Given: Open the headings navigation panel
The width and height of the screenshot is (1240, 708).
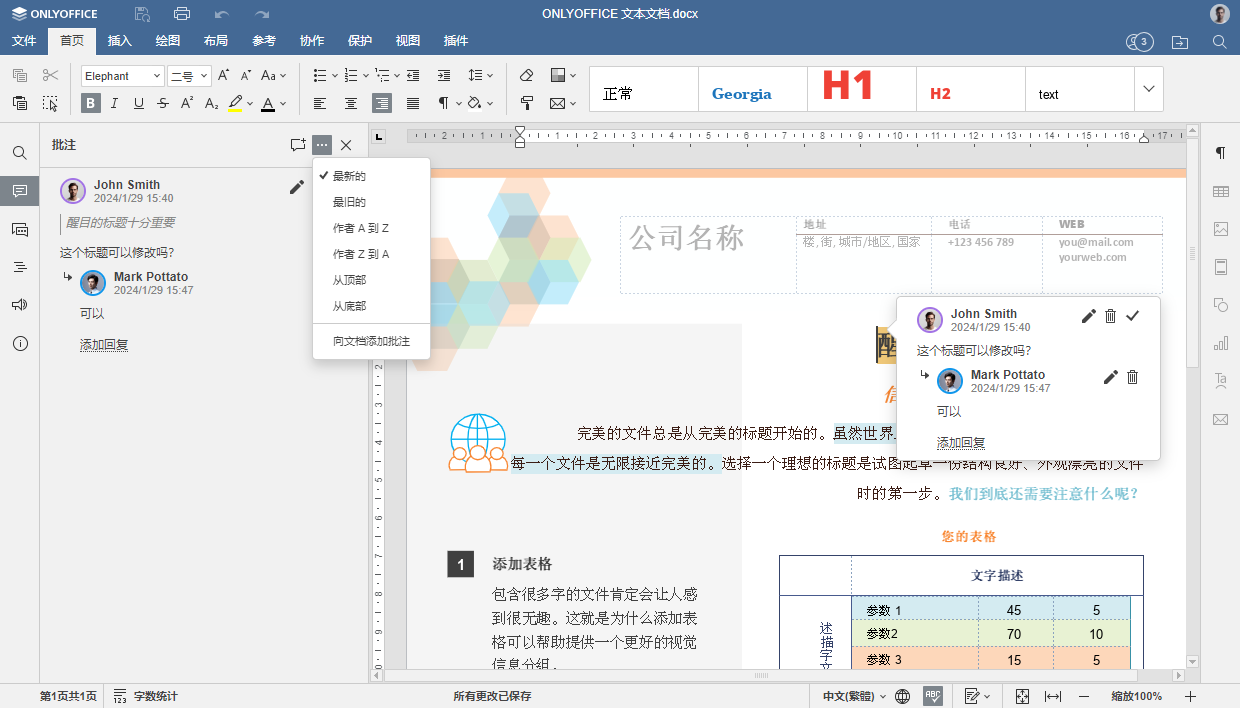Looking at the screenshot, I should coord(20,267).
